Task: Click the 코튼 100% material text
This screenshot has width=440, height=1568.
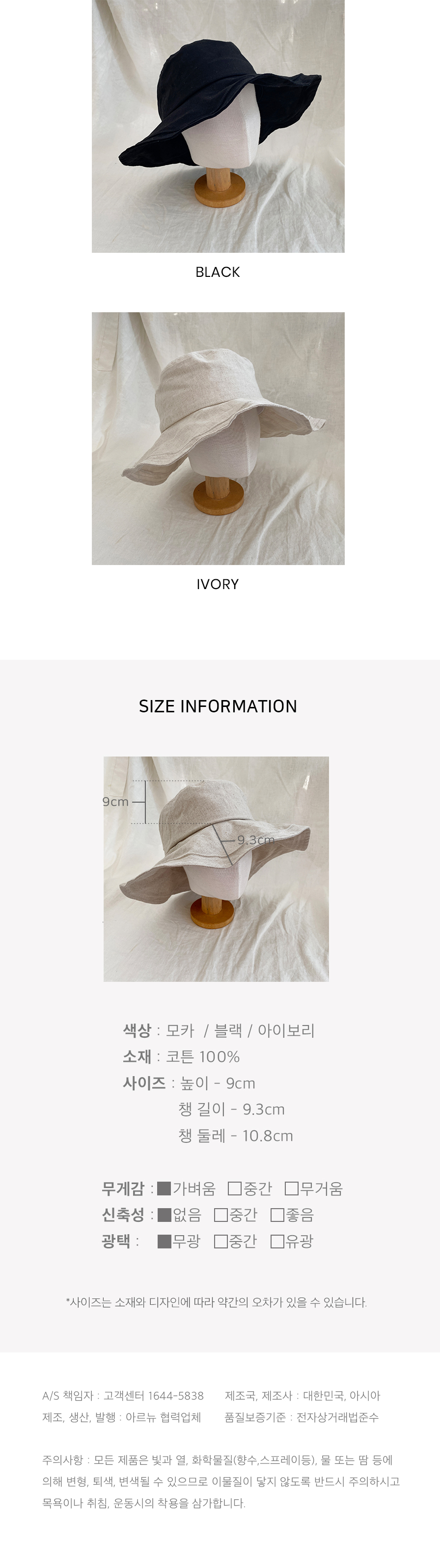Action: pos(203,1056)
